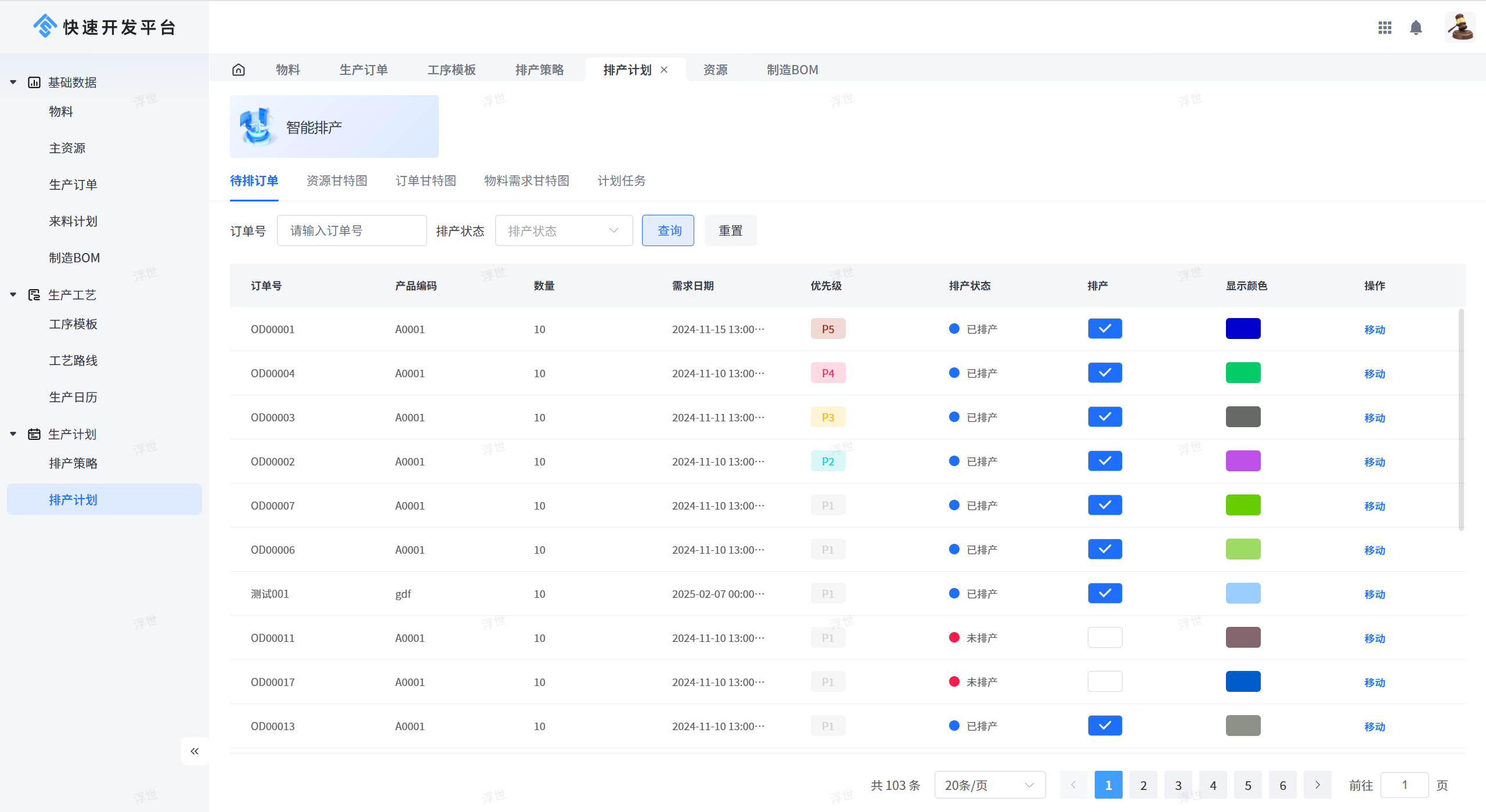The height and width of the screenshot is (812, 1486).
Task: Check 排产 checkbox for OD00017
Action: tap(1105, 681)
